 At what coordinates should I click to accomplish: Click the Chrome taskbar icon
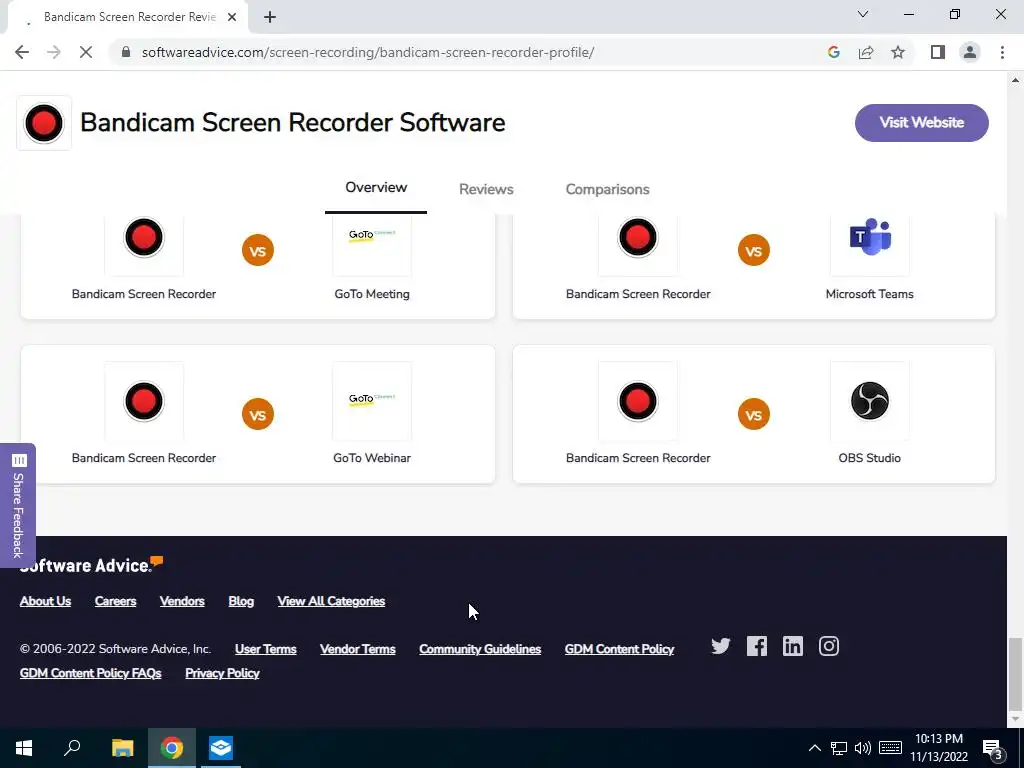(x=172, y=748)
